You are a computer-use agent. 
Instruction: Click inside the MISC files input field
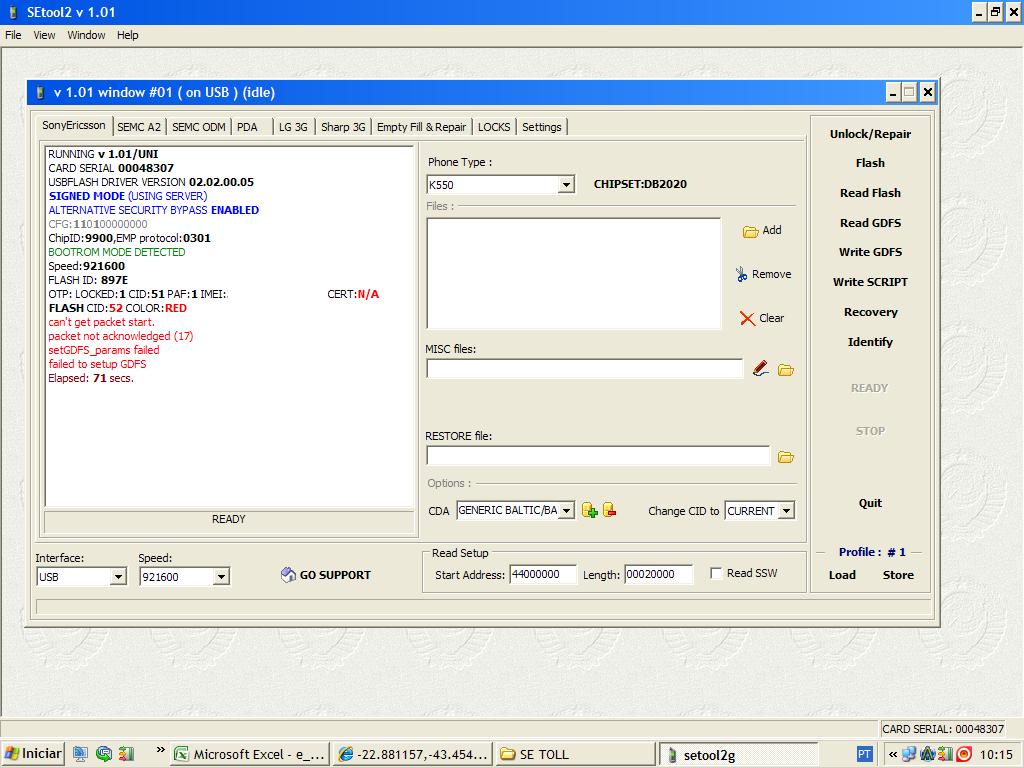click(x=584, y=369)
